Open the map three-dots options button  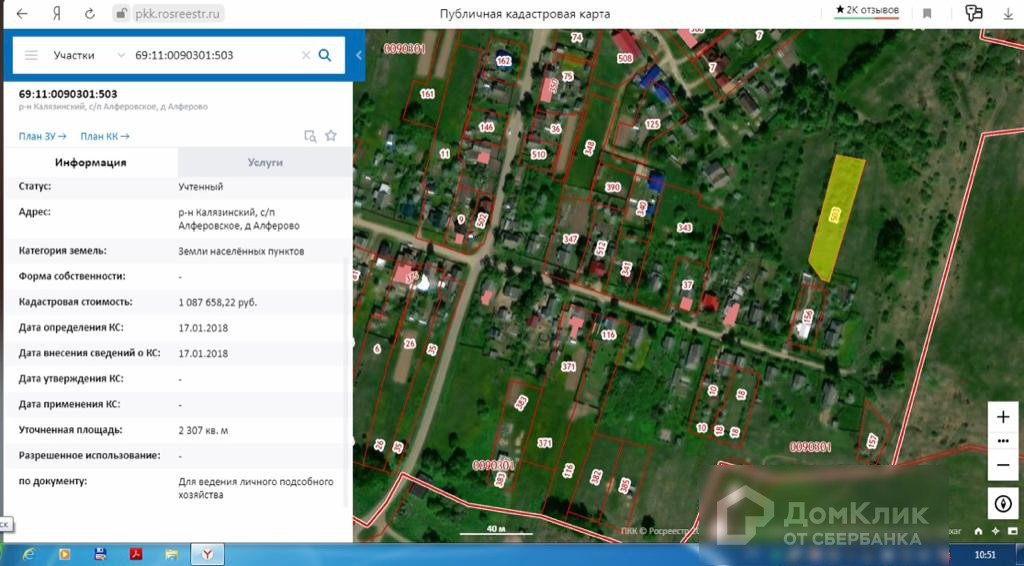click(x=1003, y=441)
